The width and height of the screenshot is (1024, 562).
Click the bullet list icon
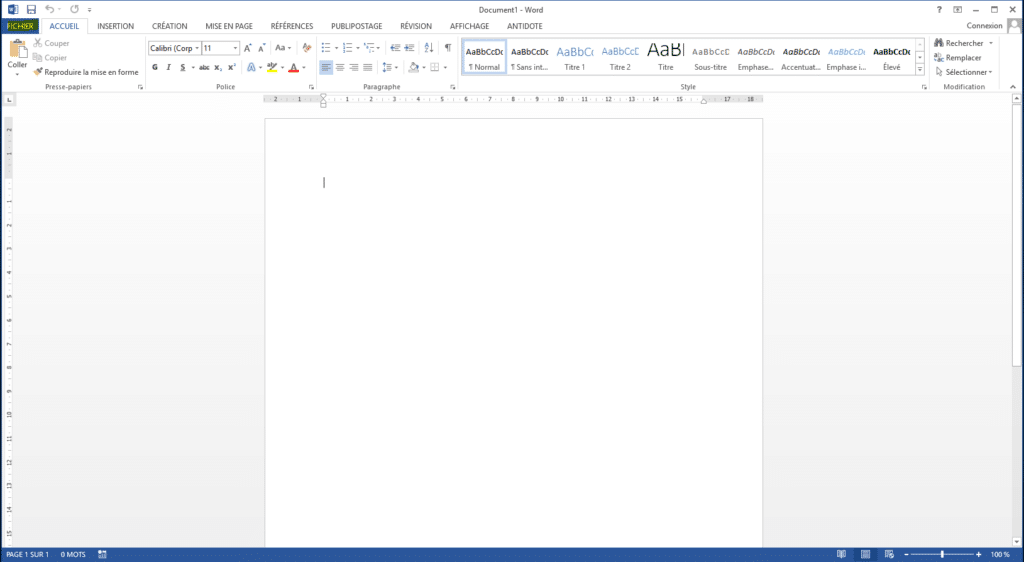tap(325, 48)
